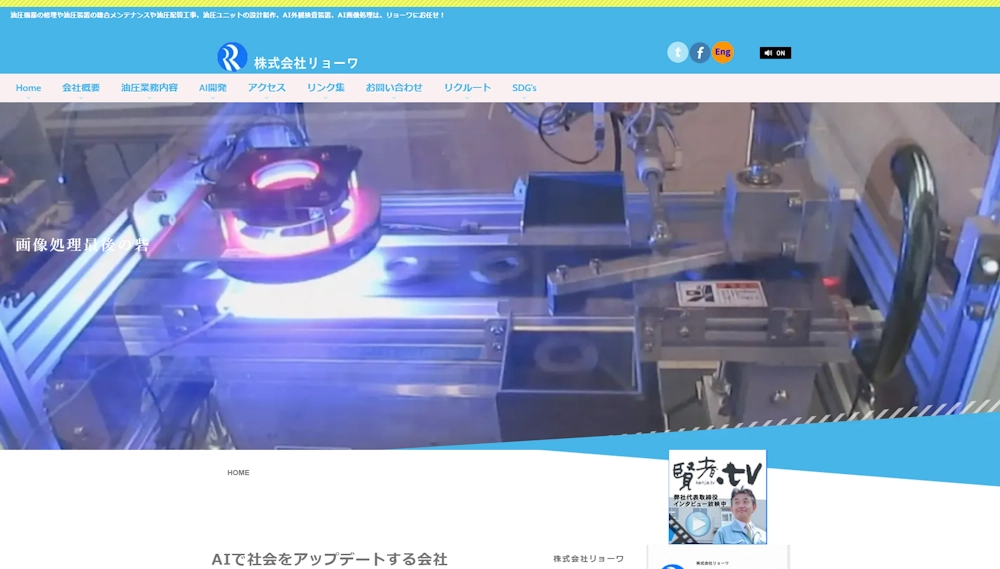Toggle the sound ON switch
Viewport: 1000px width, 569px height.
775,53
